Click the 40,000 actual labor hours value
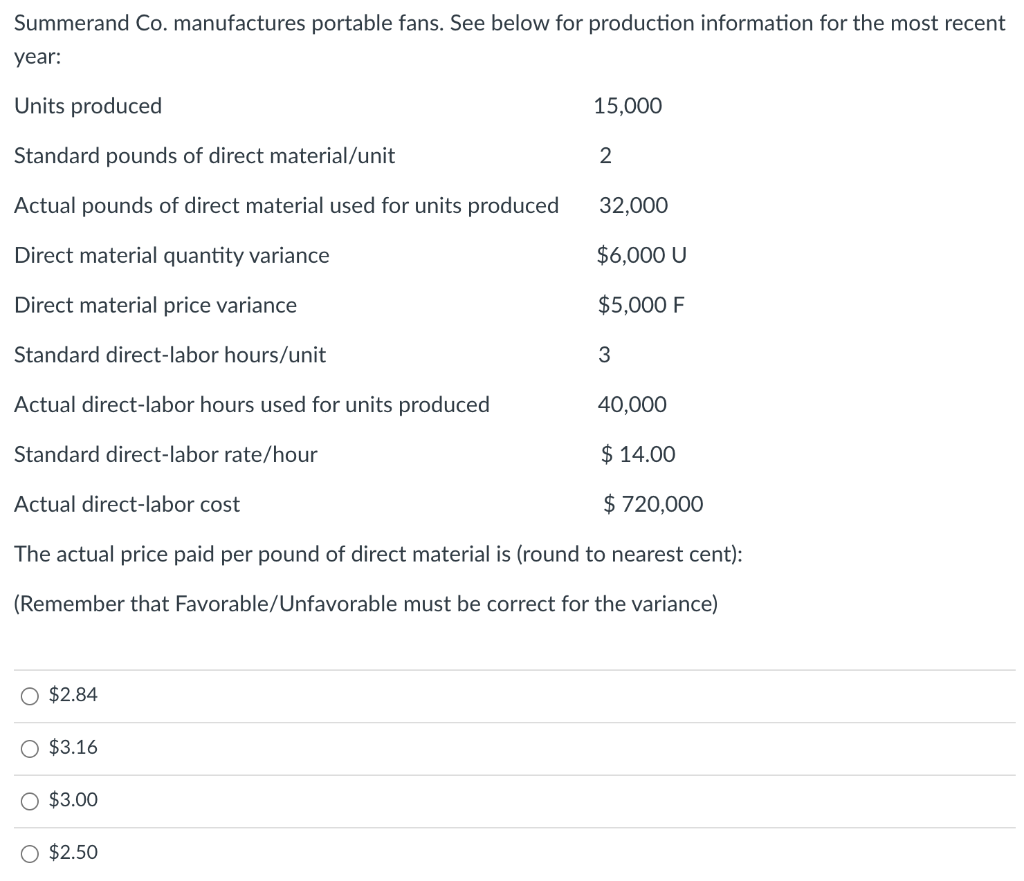Viewport: 1024px width, 881px height. click(x=632, y=405)
